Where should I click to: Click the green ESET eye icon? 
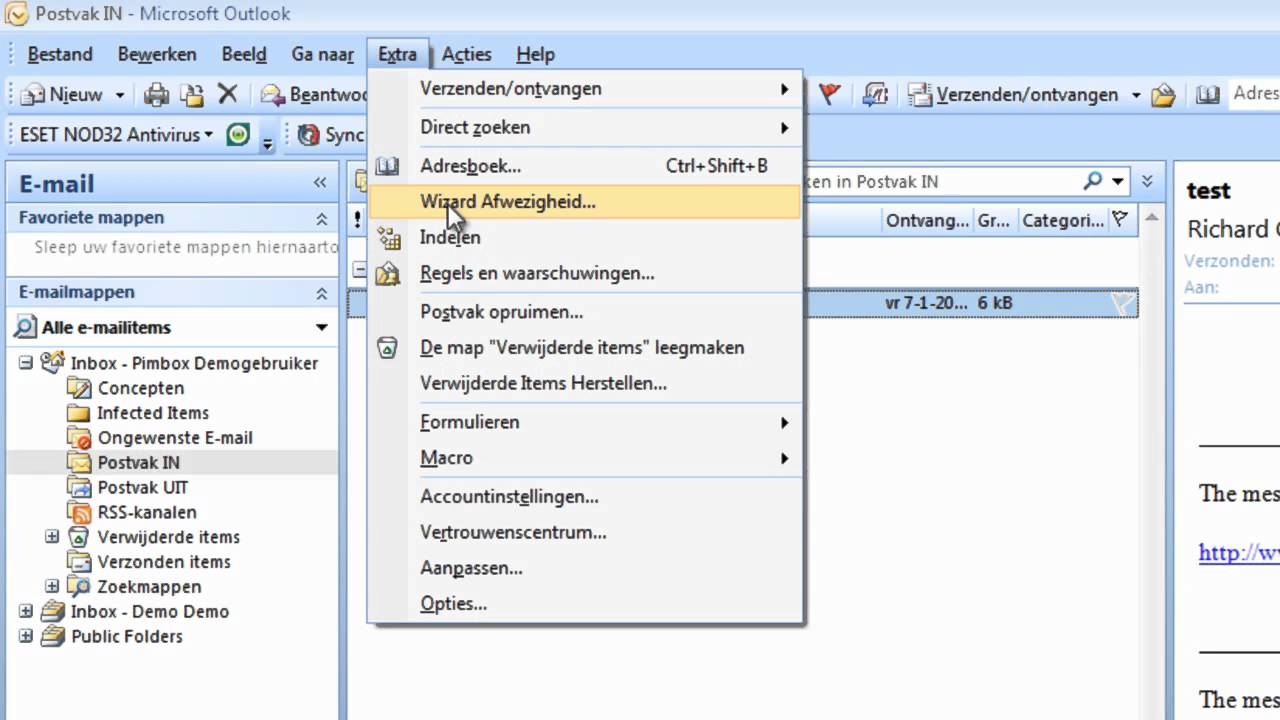click(238, 135)
